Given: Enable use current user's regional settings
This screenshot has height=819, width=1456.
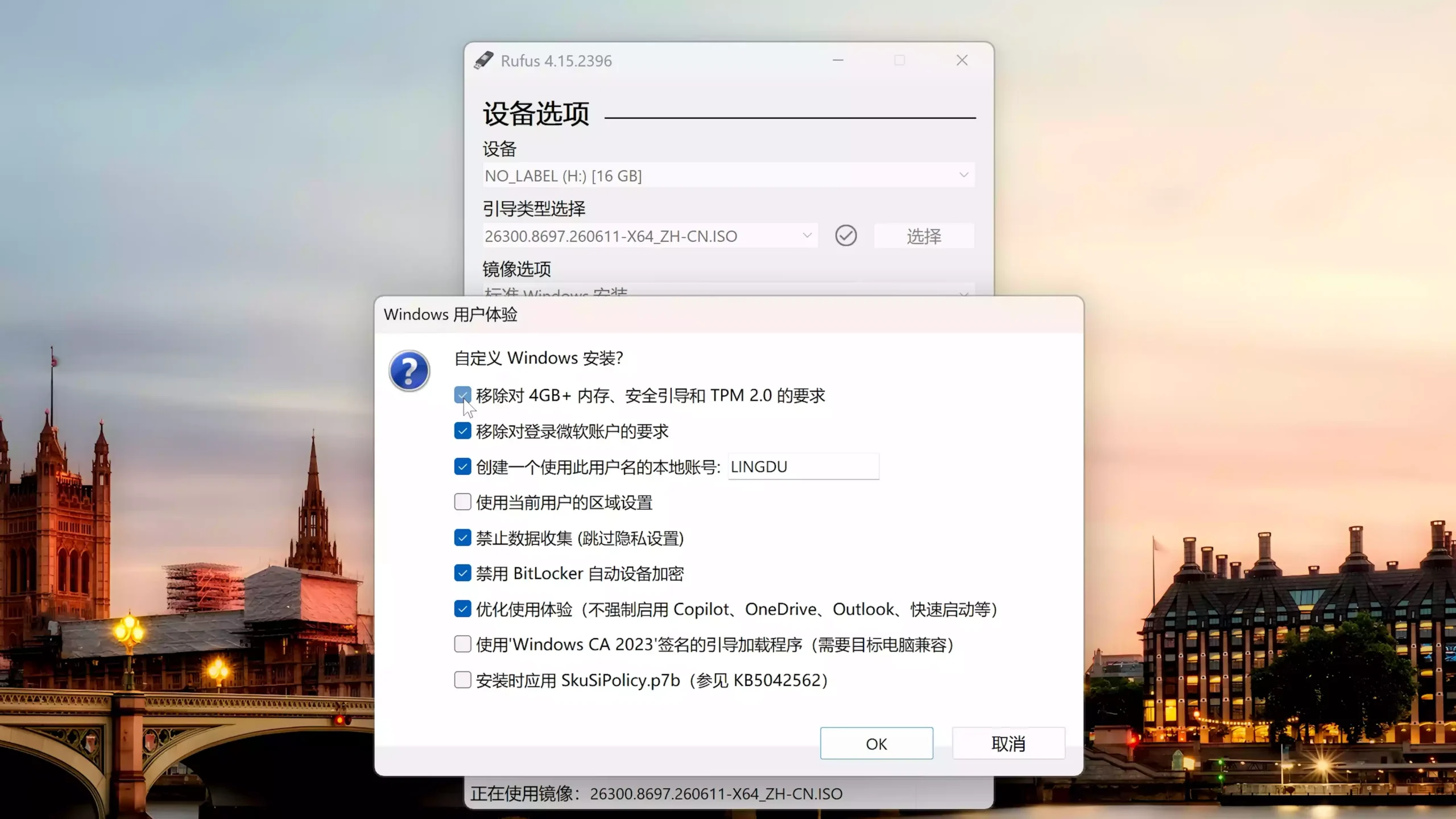Looking at the screenshot, I should [462, 502].
